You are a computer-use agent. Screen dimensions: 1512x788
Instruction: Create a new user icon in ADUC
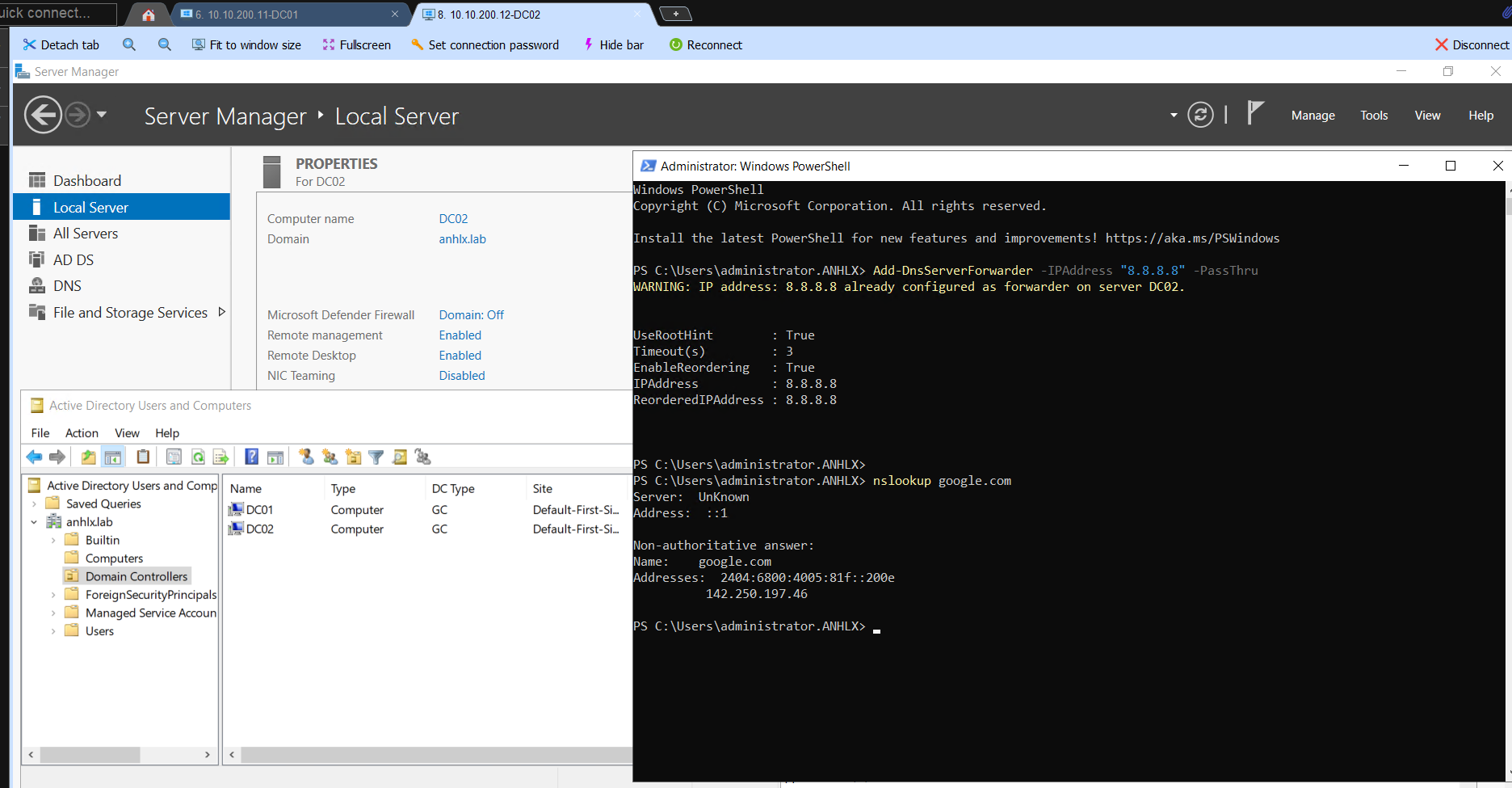(306, 457)
